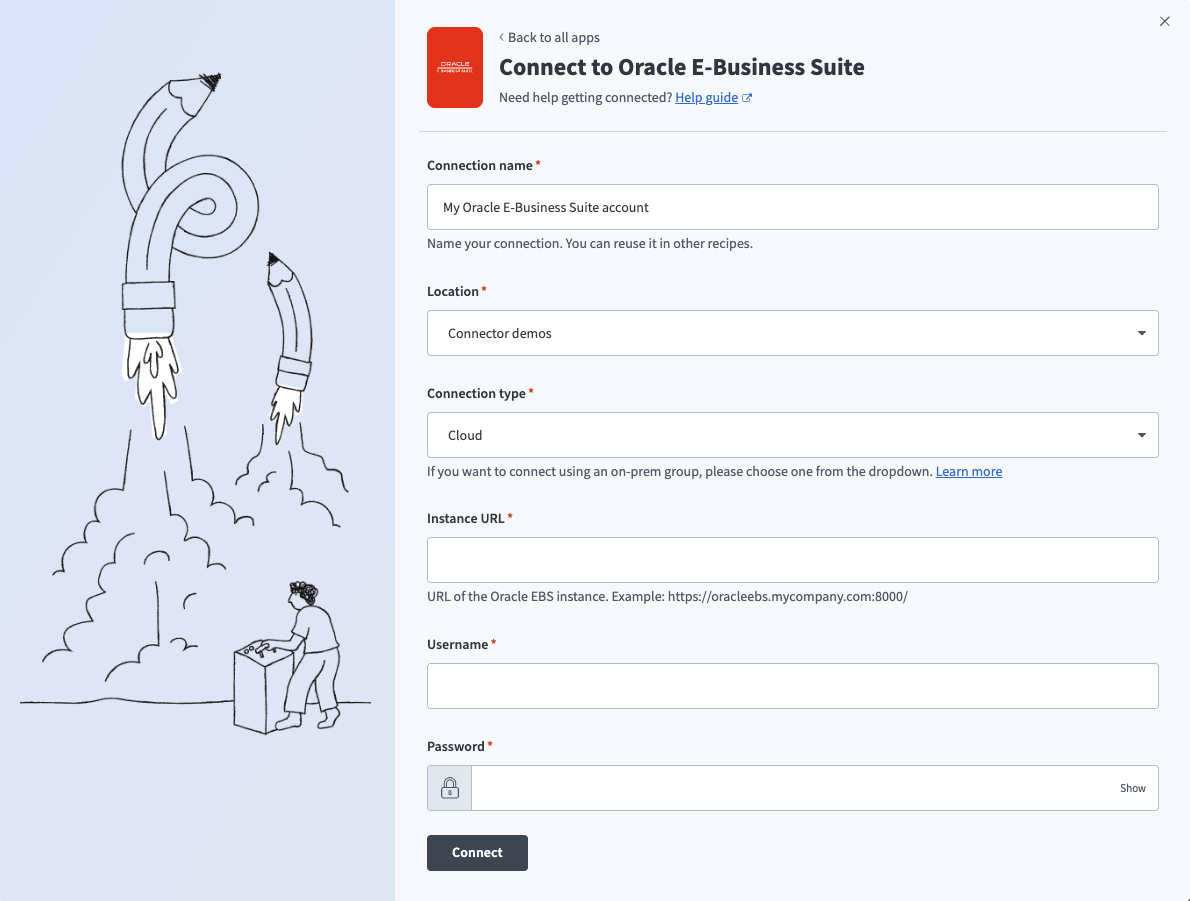Image resolution: width=1190 pixels, height=901 pixels.
Task: Click inside the Password input field
Action: pos(790,788)
